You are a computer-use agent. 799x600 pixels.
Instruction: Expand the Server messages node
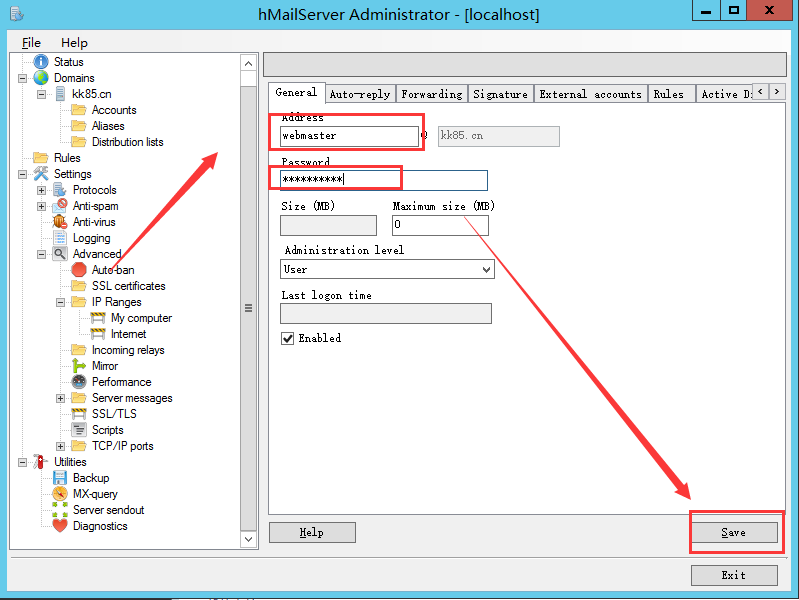click(60, 398)
